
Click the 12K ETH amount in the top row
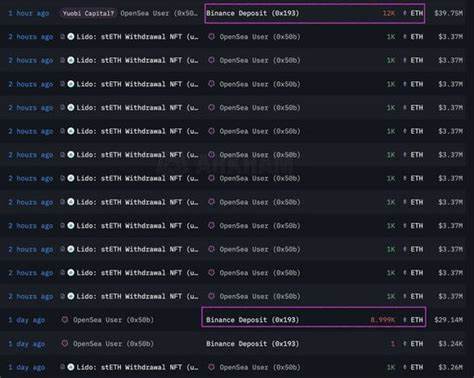(x=389, y=13)
